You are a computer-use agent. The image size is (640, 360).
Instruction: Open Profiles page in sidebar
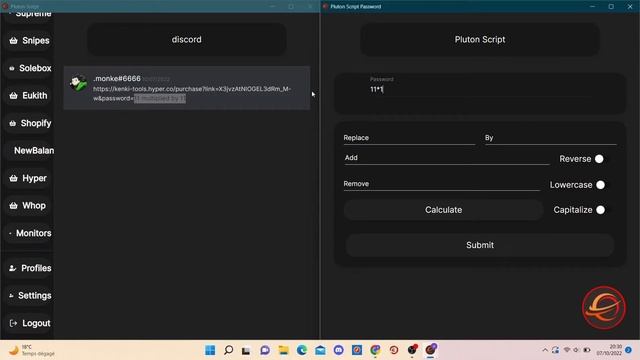point(29,268)
